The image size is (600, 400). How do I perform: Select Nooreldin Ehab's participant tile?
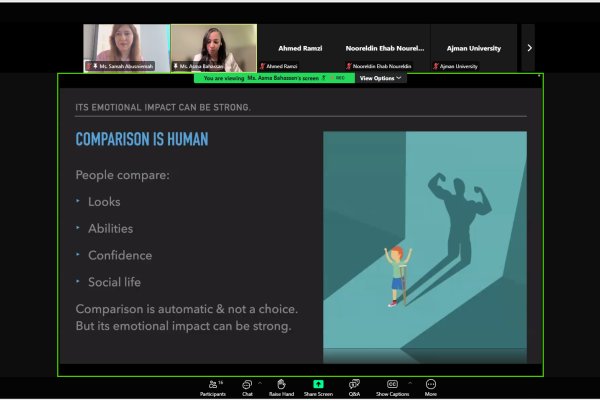click(386, 47)
